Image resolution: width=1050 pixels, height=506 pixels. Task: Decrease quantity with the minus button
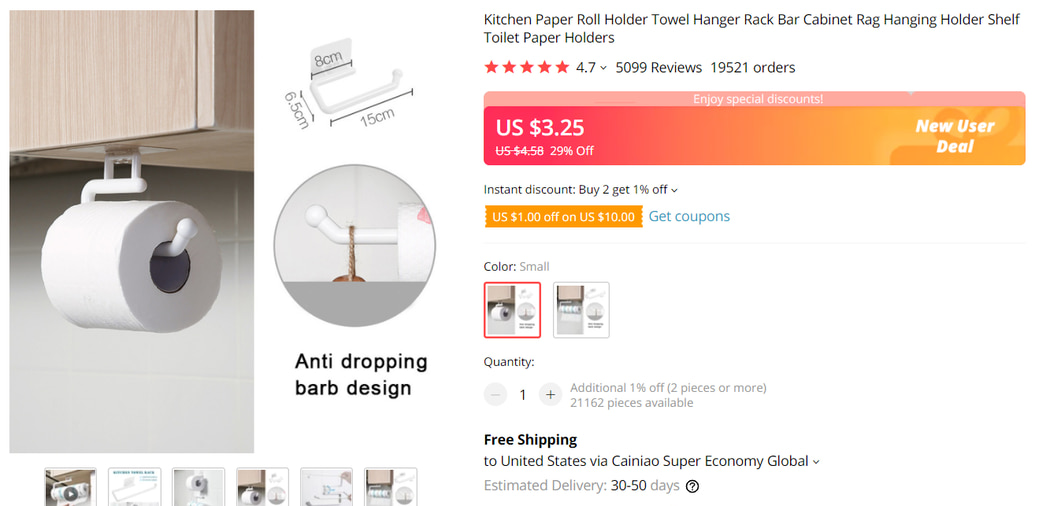point(496,394)
